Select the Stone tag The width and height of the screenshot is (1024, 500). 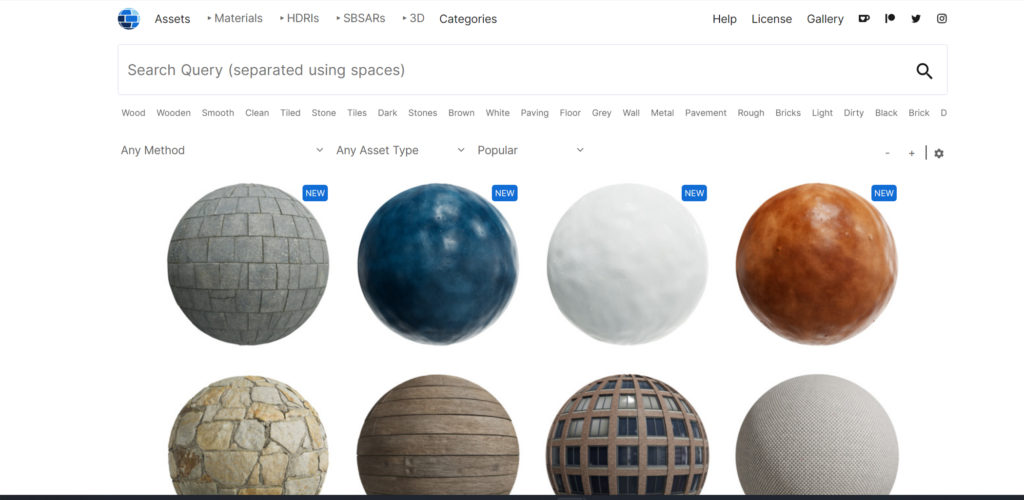(x=324, y=113)
